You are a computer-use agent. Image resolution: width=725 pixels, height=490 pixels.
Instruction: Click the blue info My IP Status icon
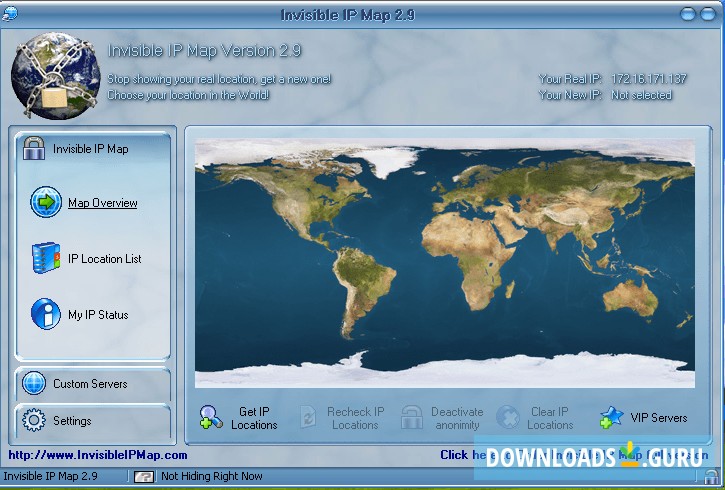(46, 314)
